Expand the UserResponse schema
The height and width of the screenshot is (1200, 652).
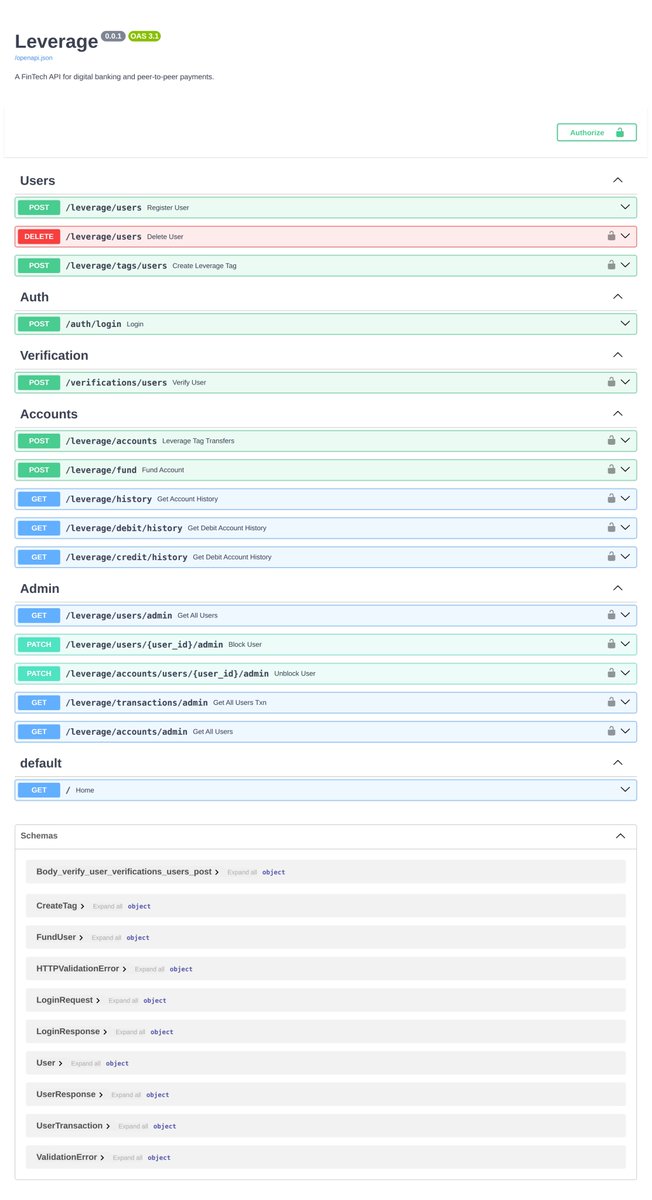point(70,1094)
